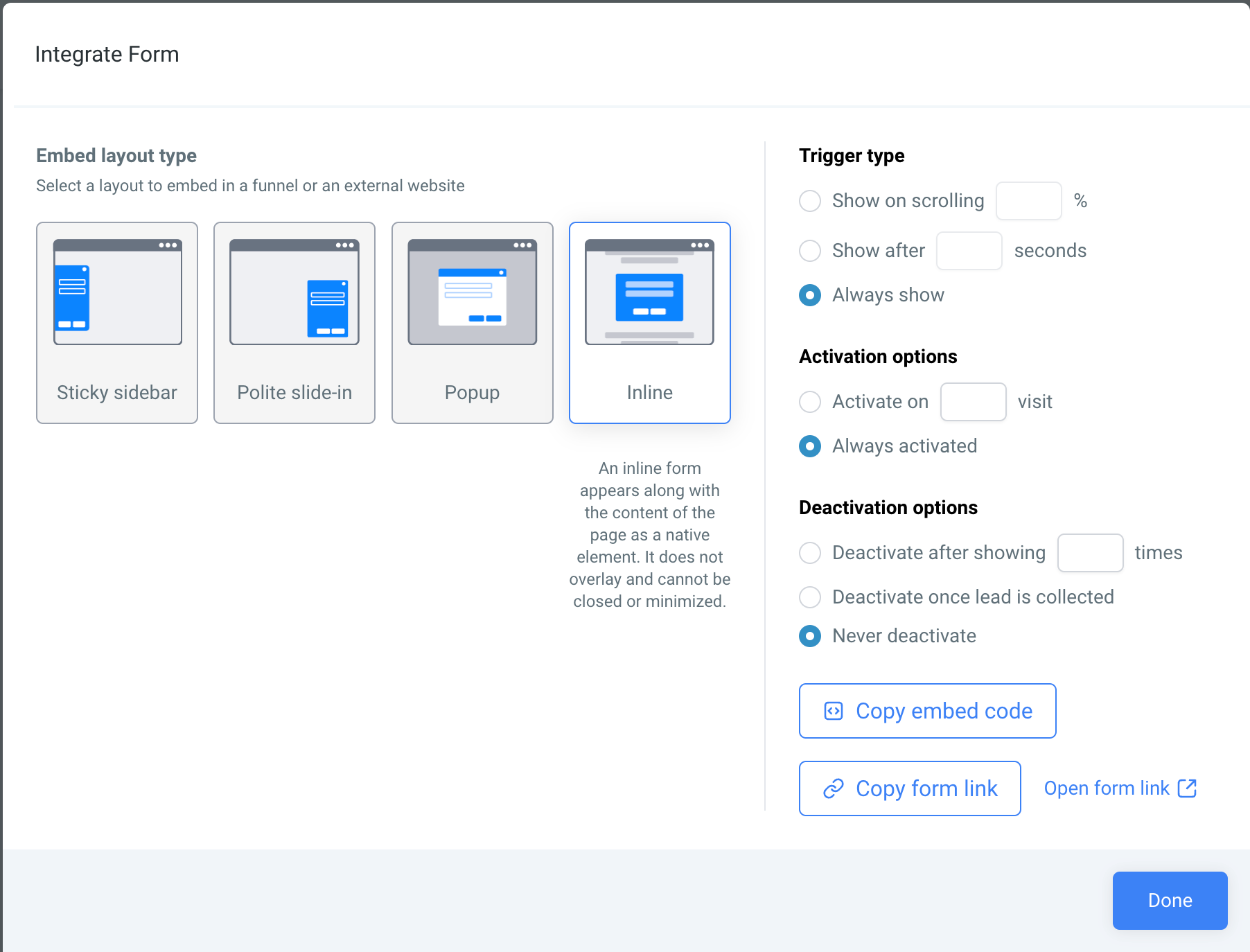Choose the Always show trigger option
This screenshot has height=952, width=1250.
pyautogui.click(x=809, y=295)
